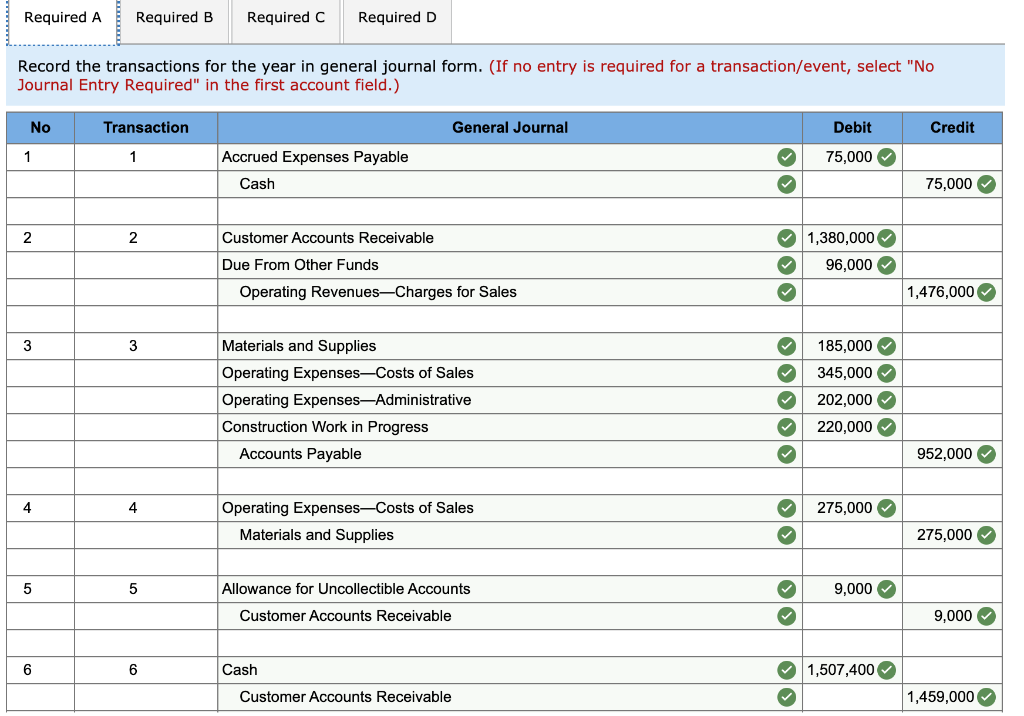Viewport: 1024px width, 716px height.
Task: Click the checkmark beside Customer Accounts Receivable entry
Action: point(787,238)
